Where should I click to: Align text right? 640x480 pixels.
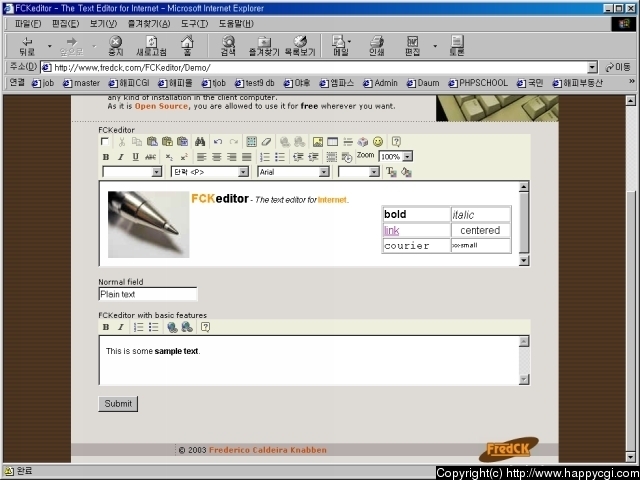(232, 157)
